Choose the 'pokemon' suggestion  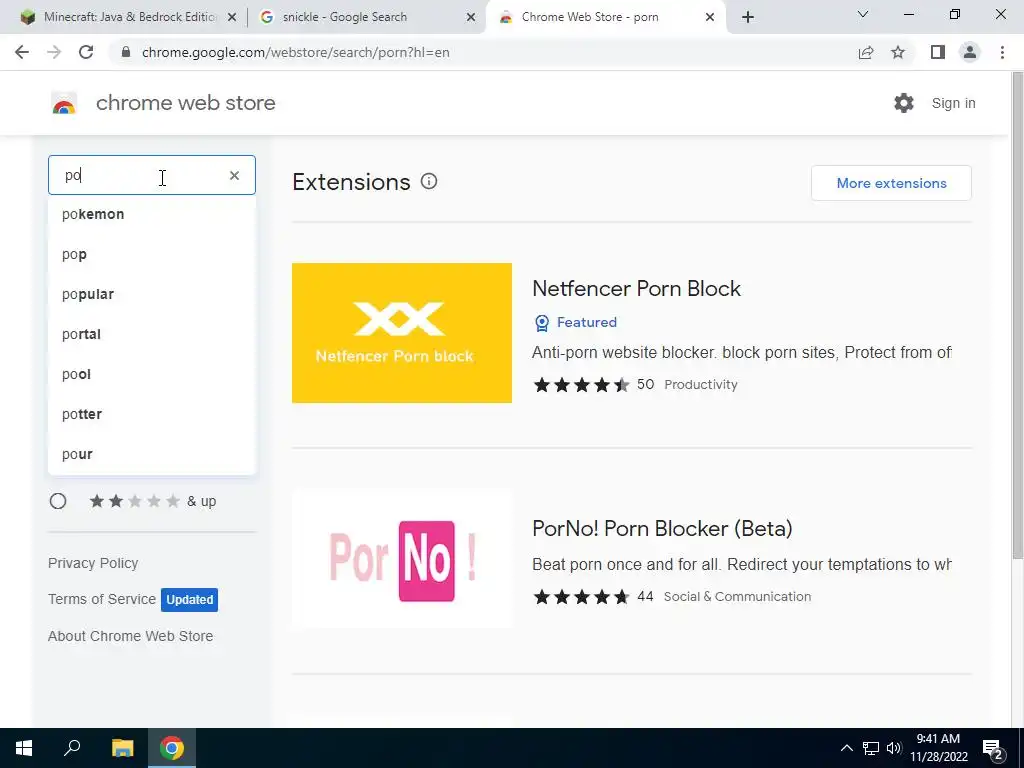tap(152, 214)
